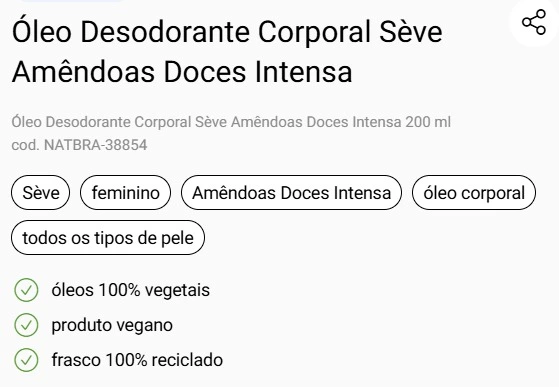Click the cod. label before the code

coord(26,145)
